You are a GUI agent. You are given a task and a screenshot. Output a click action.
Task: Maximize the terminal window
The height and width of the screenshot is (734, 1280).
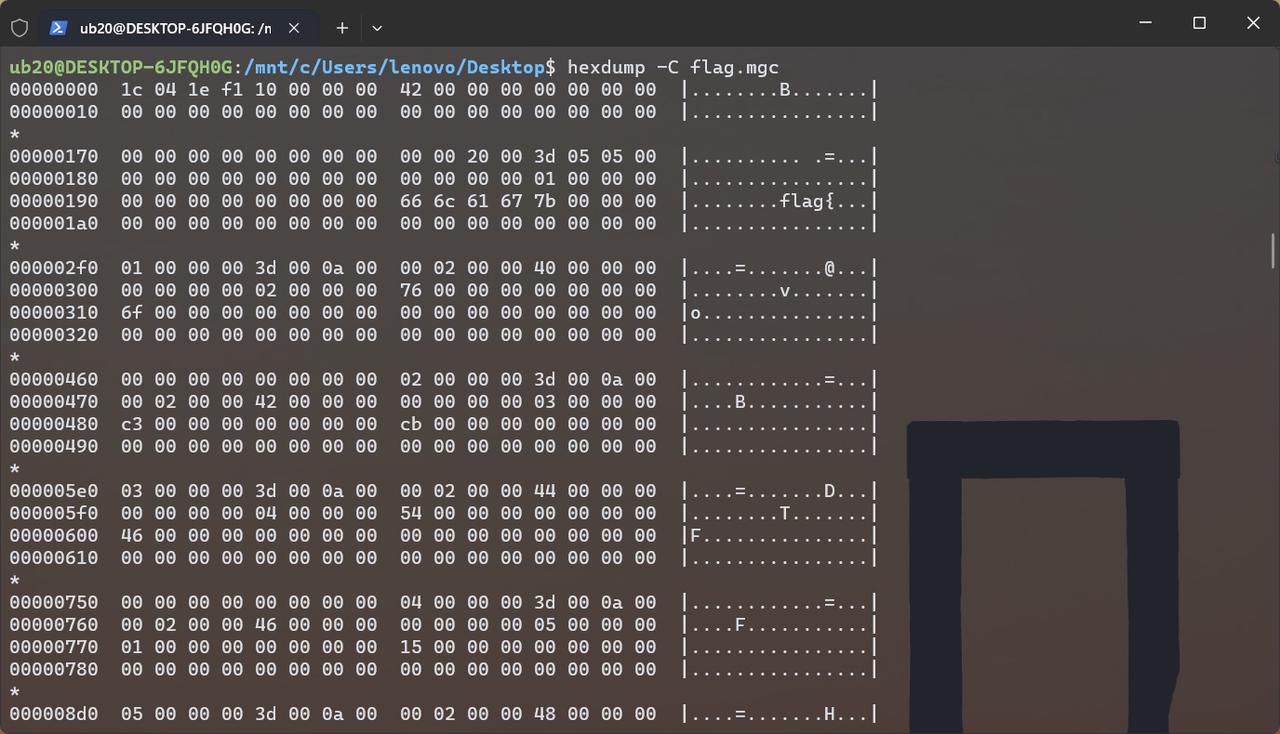1199,23
